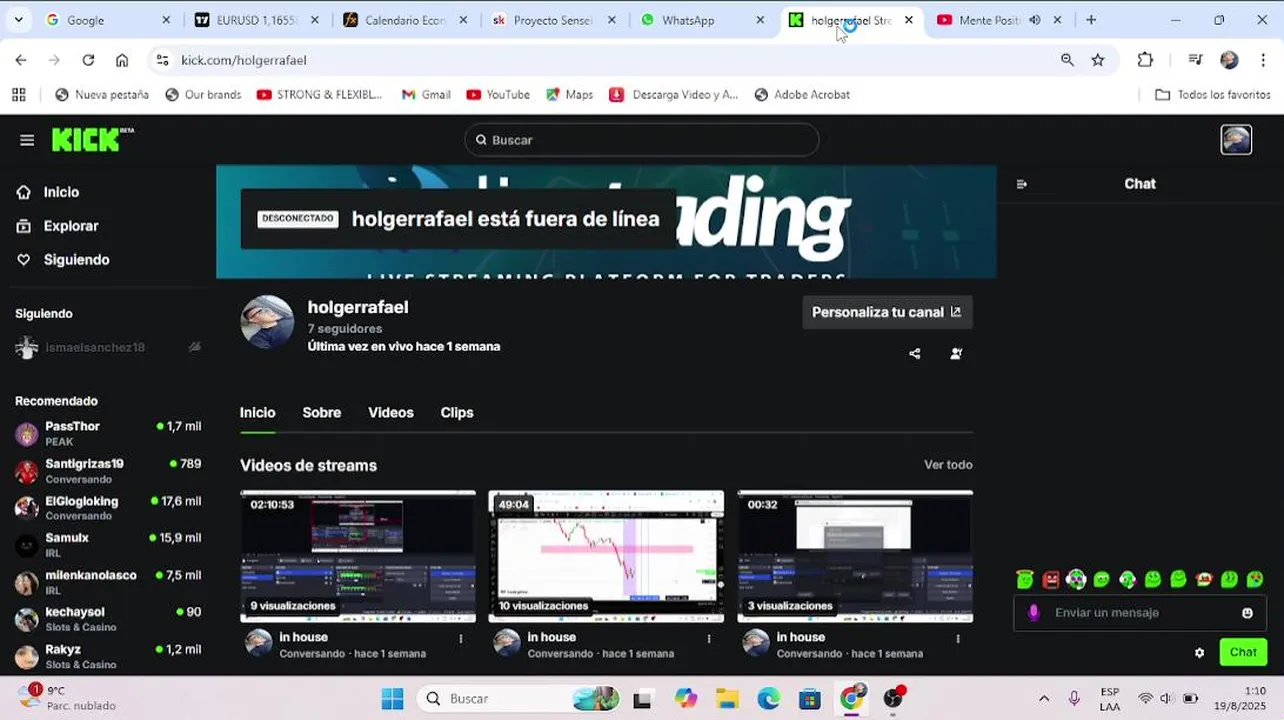Click the green Chat send button
The image size is (1284, 720).
click(1243, 652)
